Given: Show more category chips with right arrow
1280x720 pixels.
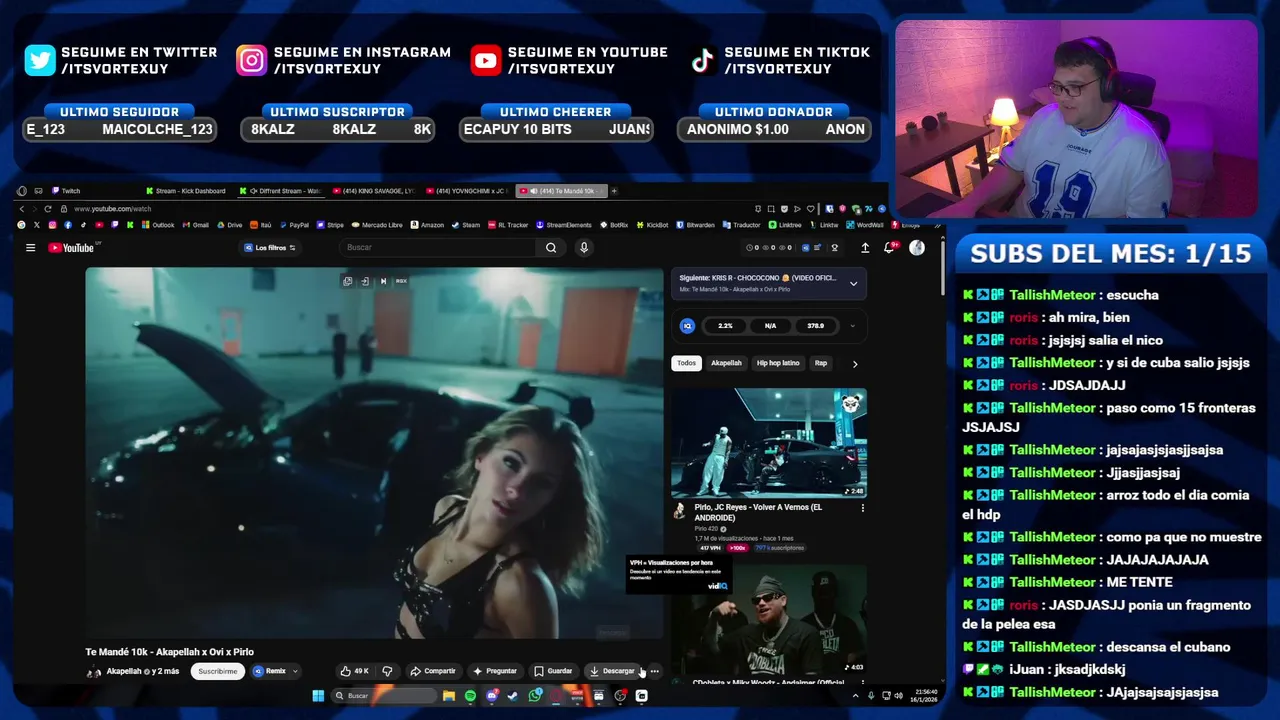Looking at the screenshot, I should 855,364.
